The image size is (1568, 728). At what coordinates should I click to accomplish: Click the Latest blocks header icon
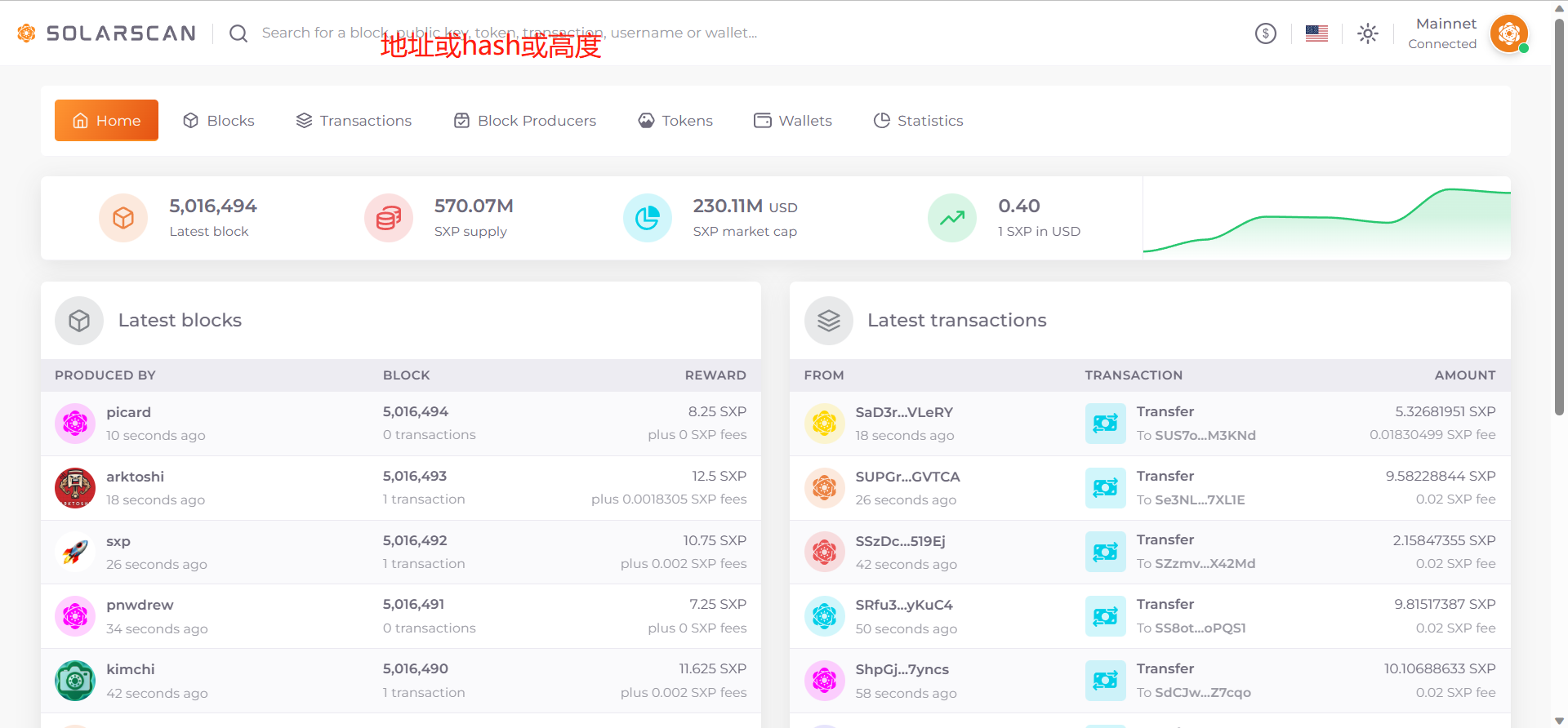coord(79,321)
